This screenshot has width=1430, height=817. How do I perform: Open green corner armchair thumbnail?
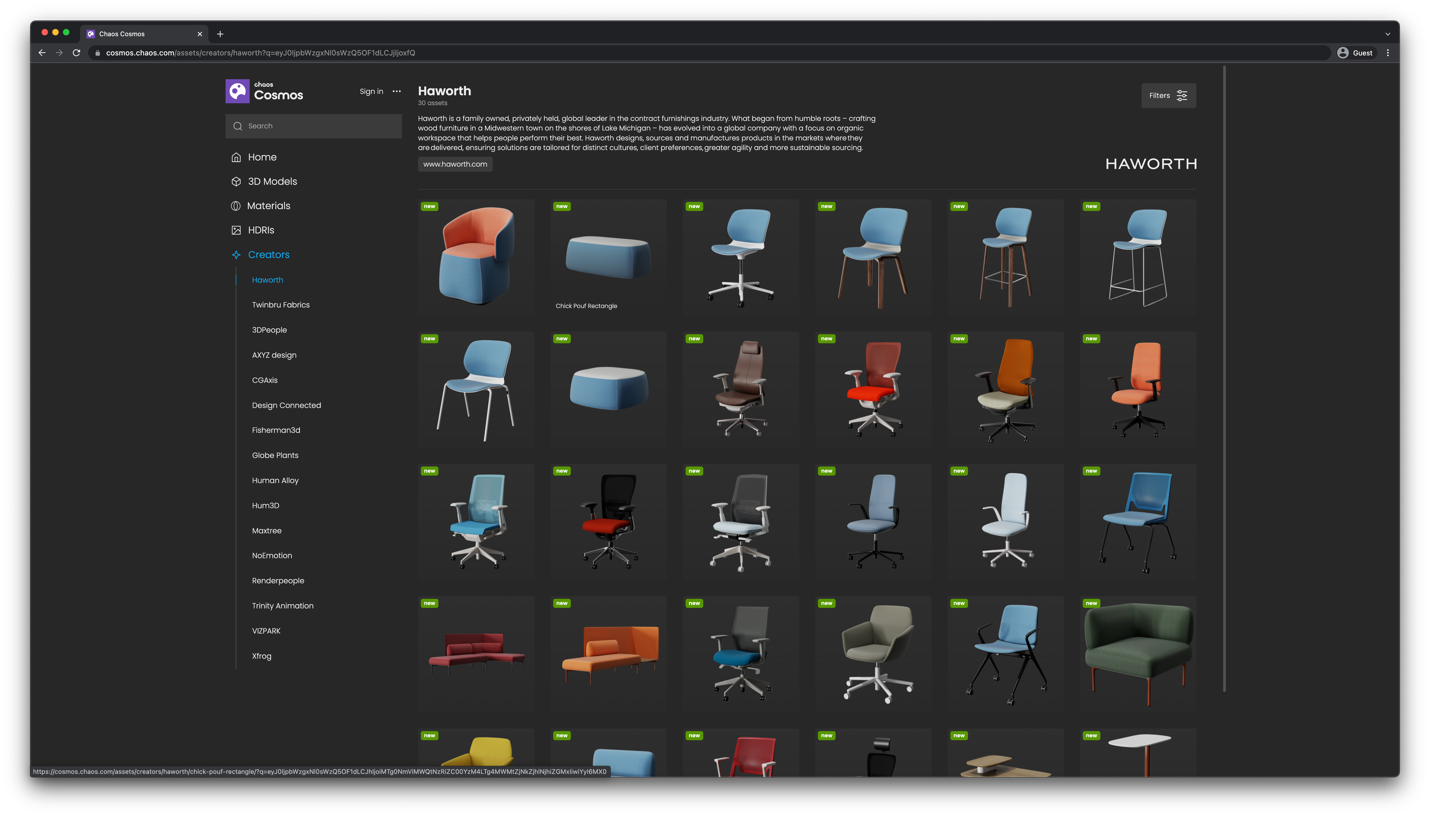[x=1138, y=654]
